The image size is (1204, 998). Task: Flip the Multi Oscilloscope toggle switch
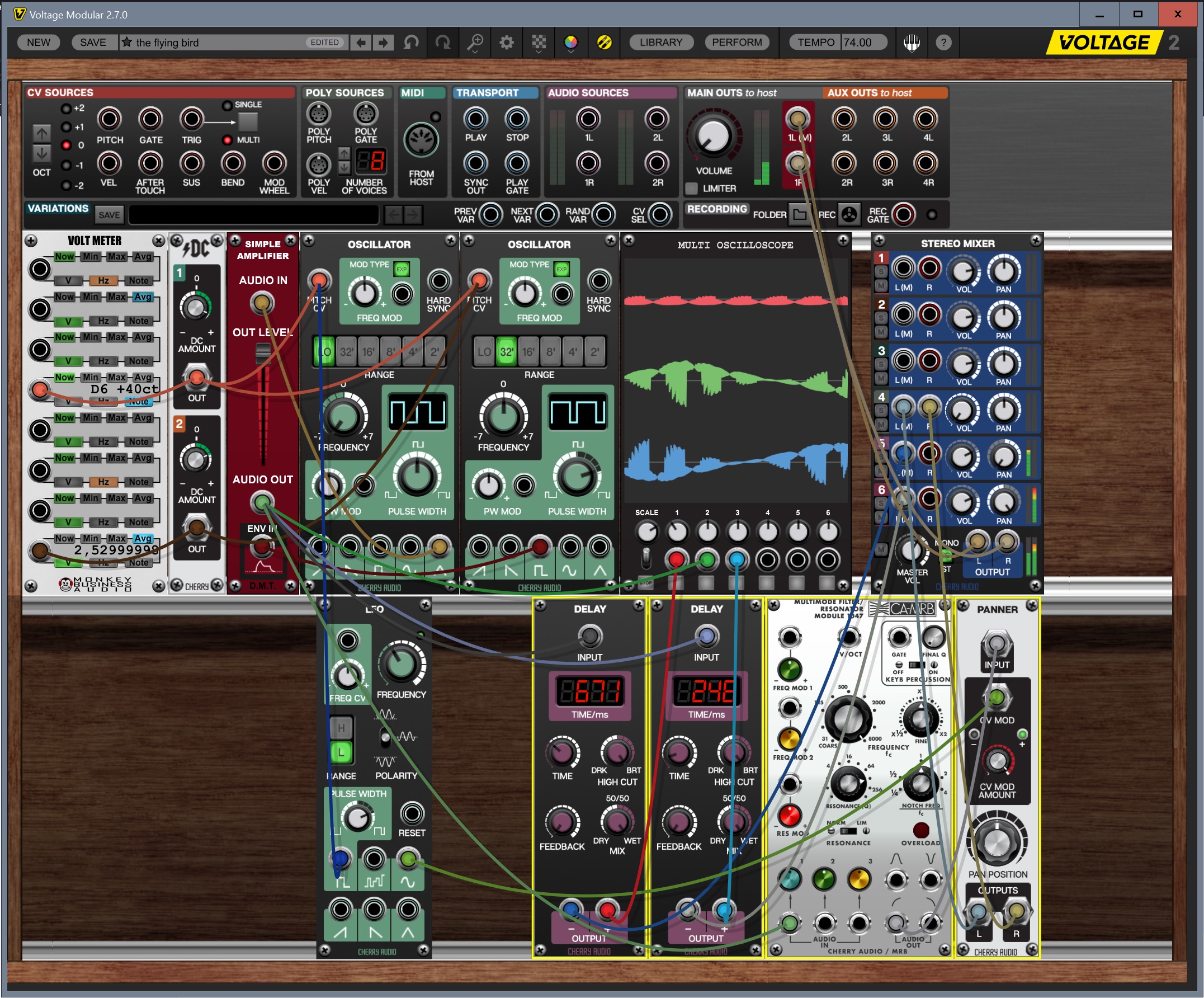point(646,558)
